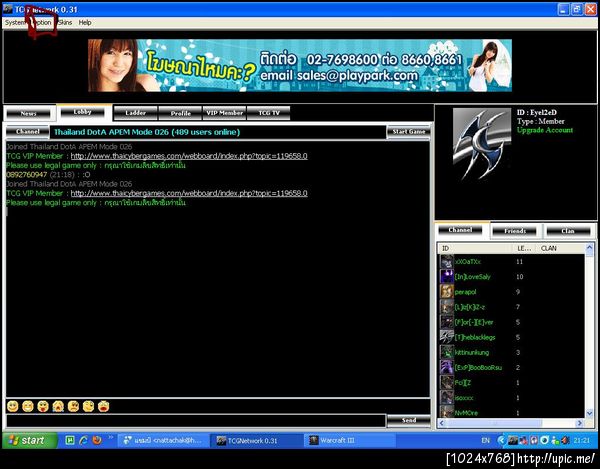Click user list scroll left arrow

pos(442,423)
